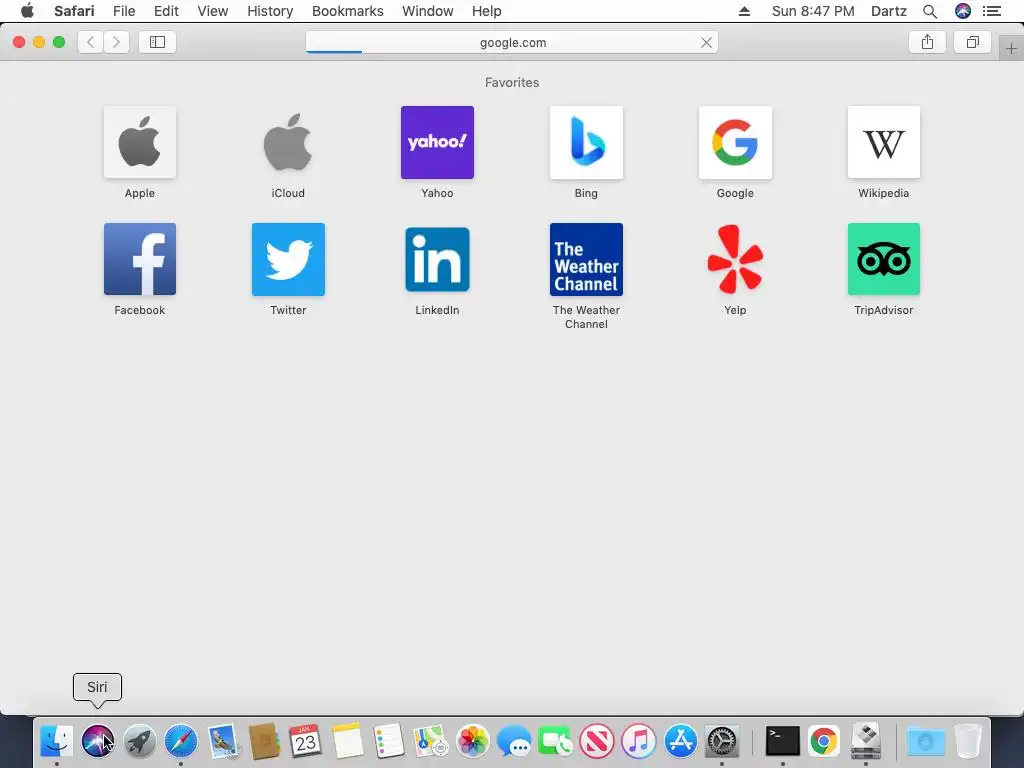The height and width of the screenshot is (768, 1024).
Task: Open the iCloud favorite tile
Action: point(288,142)
